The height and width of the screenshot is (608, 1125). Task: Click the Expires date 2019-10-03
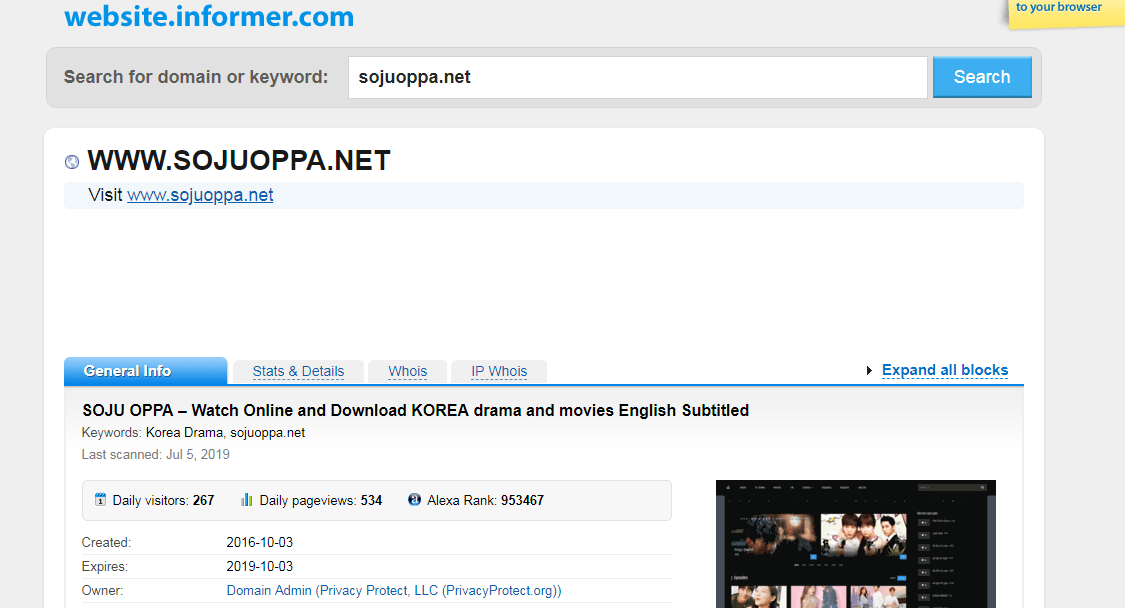coord(260,566)
